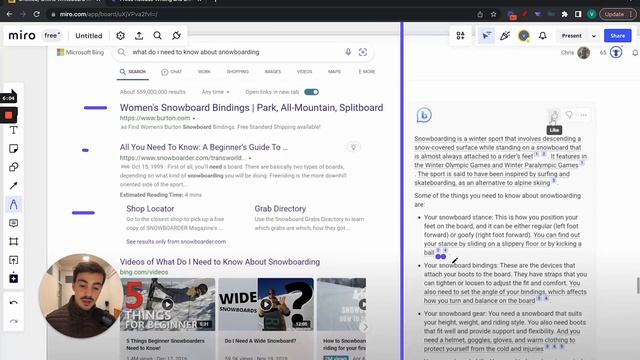This screenshot has height=360, width=640.
Task: Play the 5 Things For Beginner video
Action: click(167, 304)
